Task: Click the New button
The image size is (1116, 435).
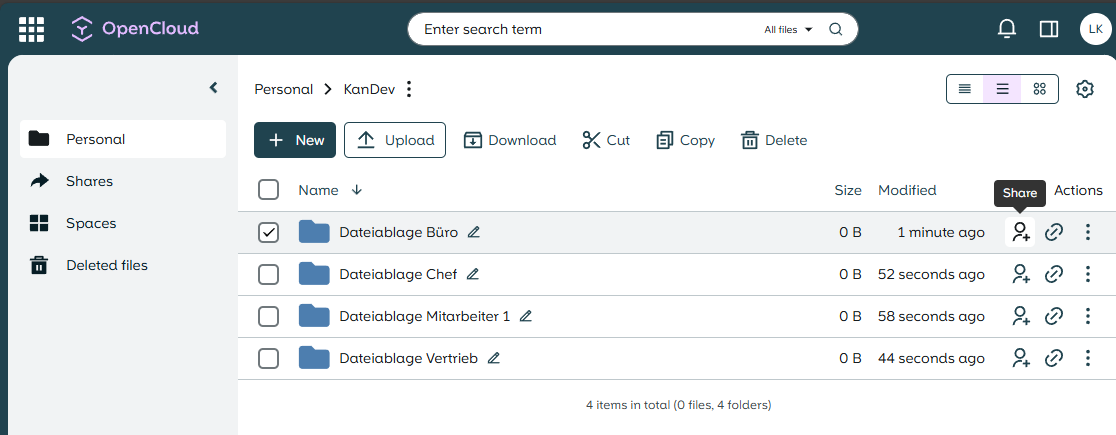Action: (295, 140)
